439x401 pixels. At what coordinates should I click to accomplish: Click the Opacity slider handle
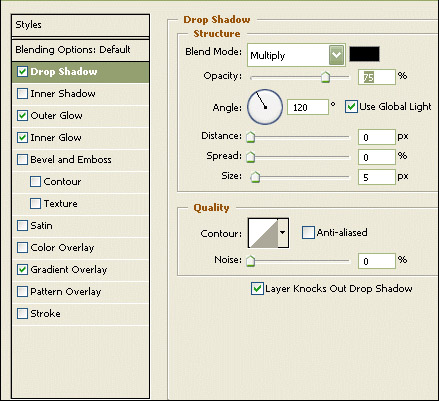325,77
